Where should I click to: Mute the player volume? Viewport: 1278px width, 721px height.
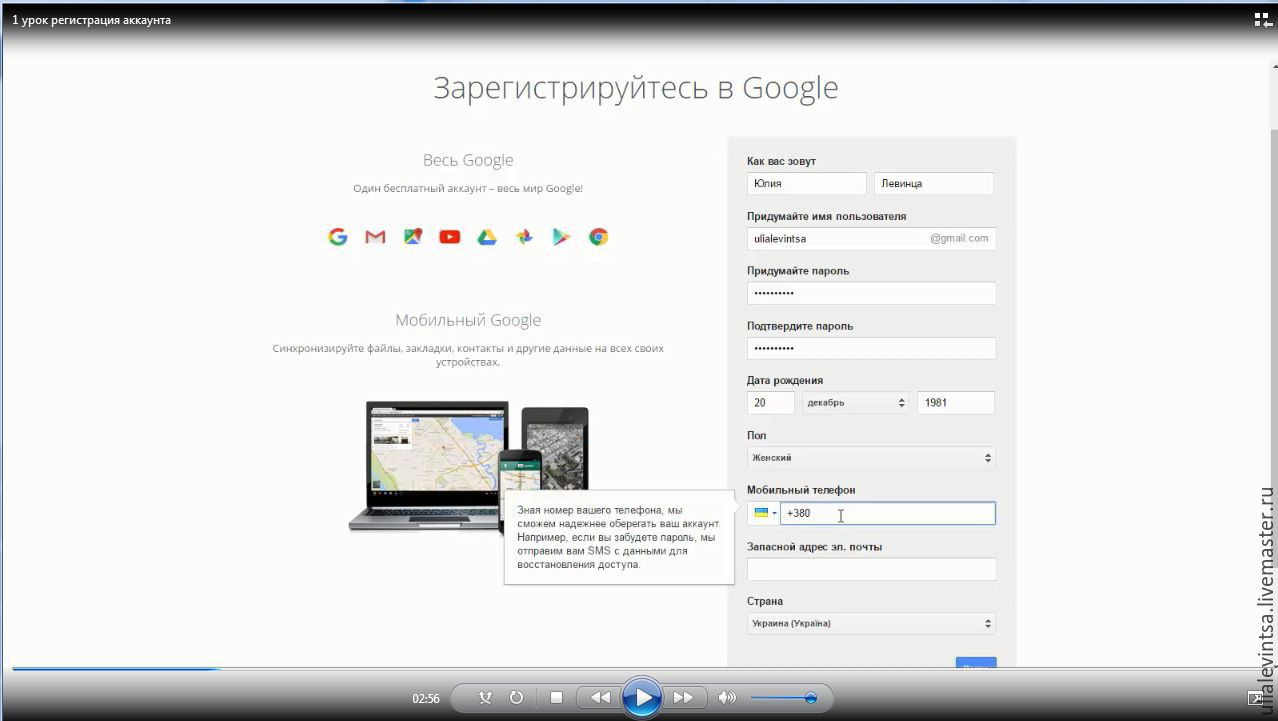pyautogui.click(x=727, y=698)
